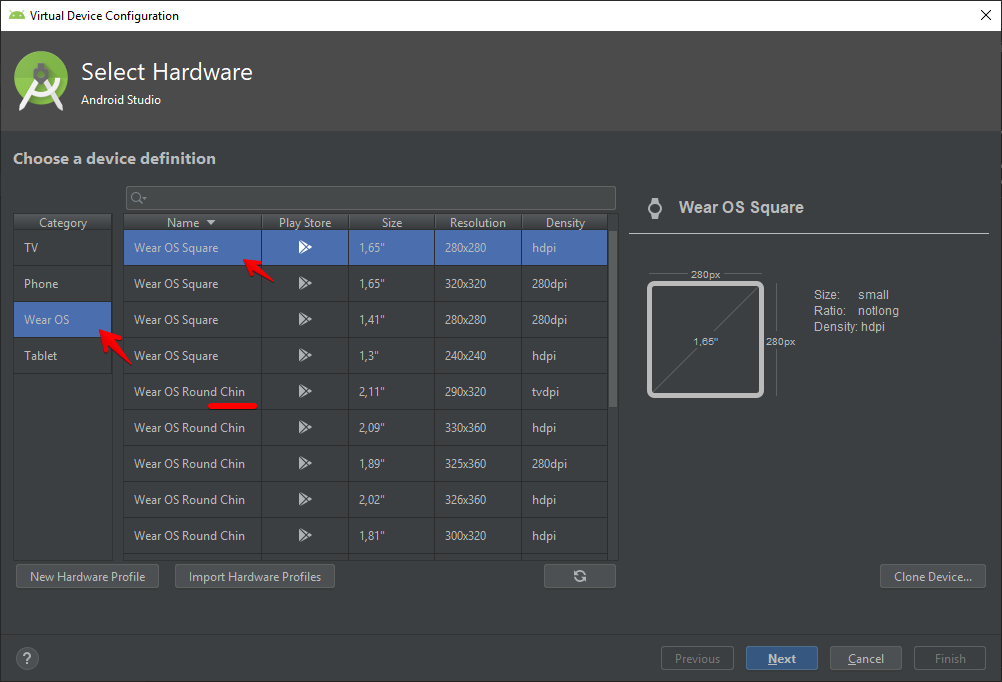Click Import Hardware Profiles
1002x682 pixels.
(x=254, y=576)
